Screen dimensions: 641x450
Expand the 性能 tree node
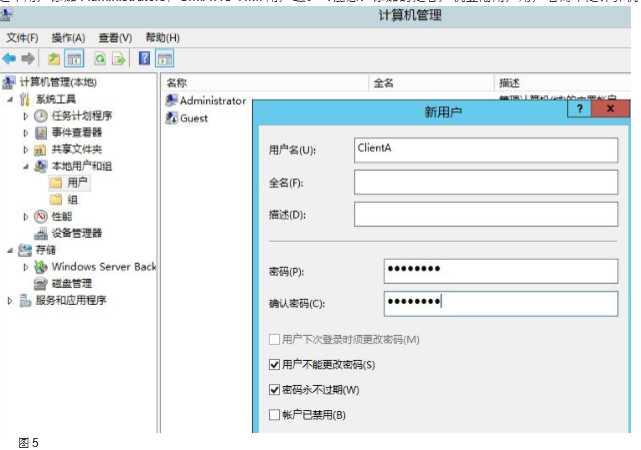click(x=25, y=217)
